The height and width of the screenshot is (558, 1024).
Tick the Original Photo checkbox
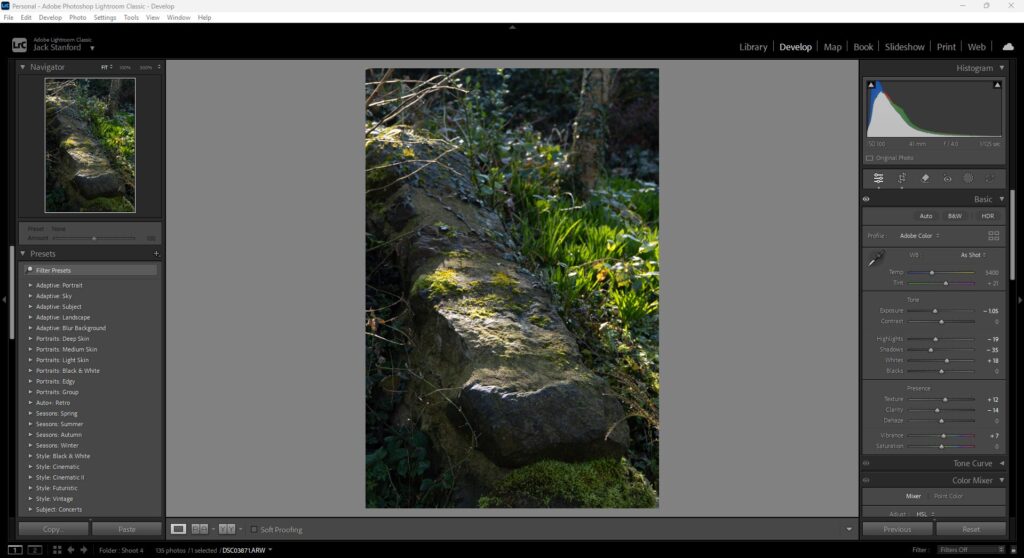click(x=869, y=158)
